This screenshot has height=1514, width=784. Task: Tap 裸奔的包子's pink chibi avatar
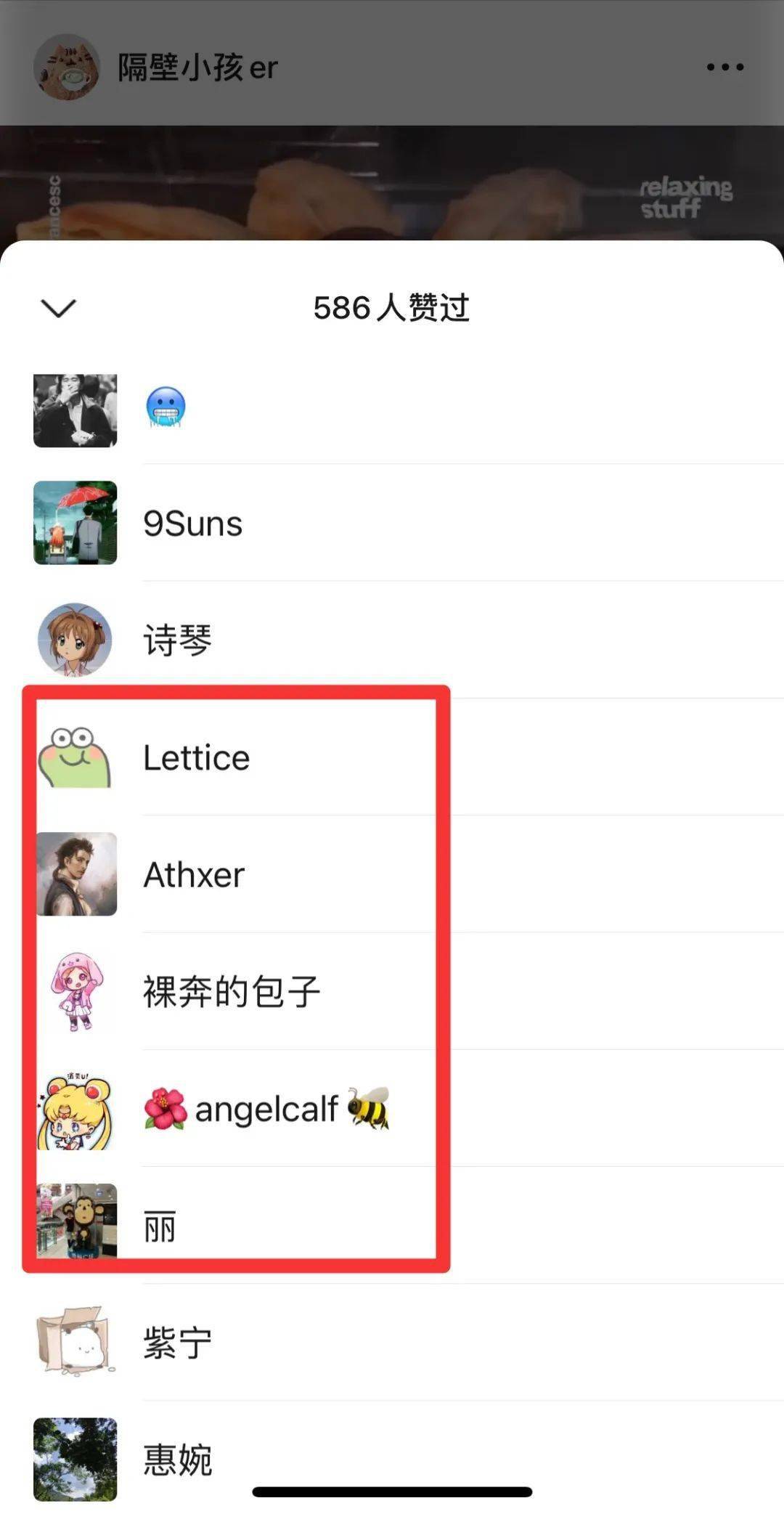pyautogui.click(x=75, y=991)
